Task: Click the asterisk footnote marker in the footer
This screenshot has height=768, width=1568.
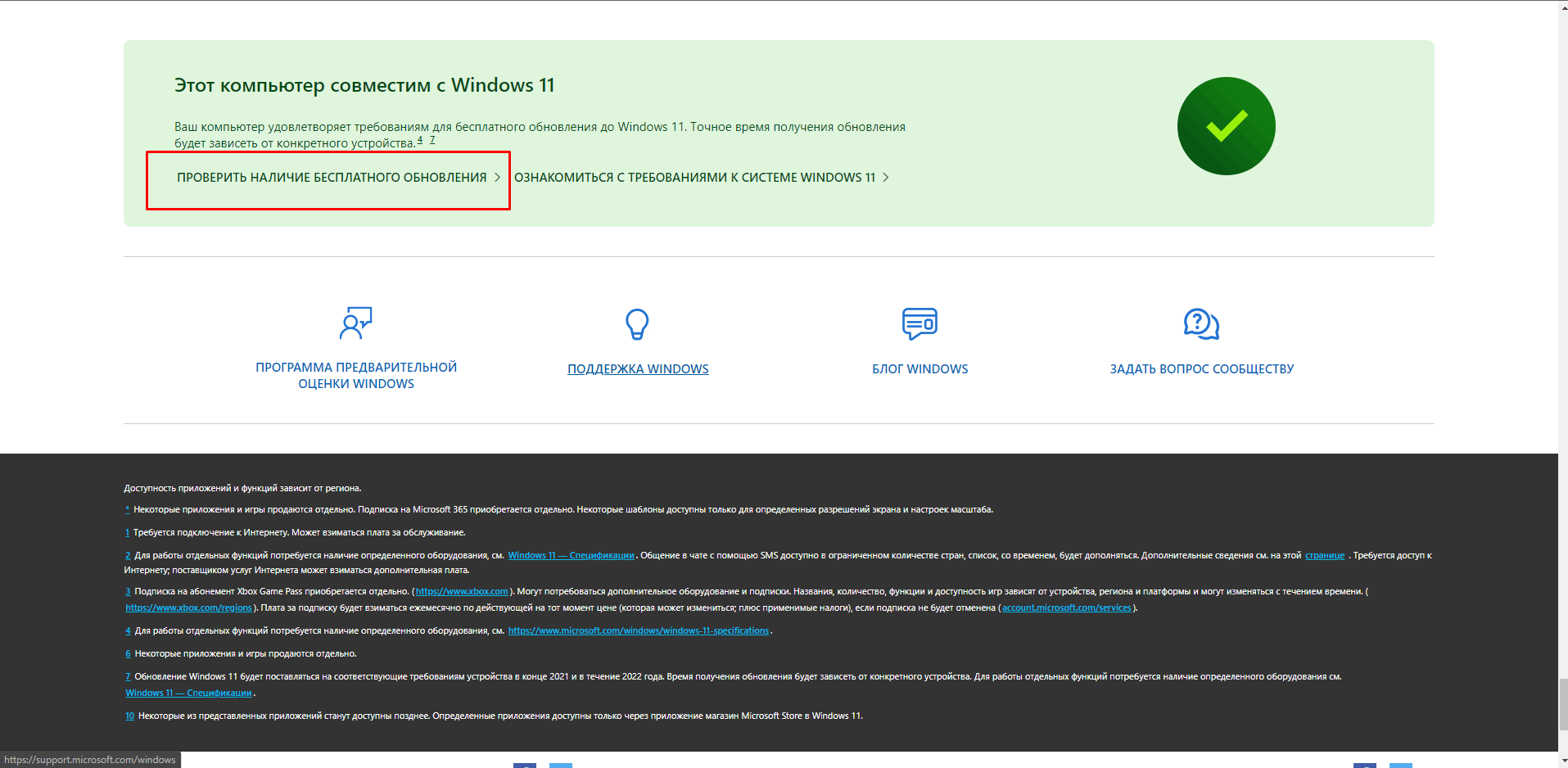Action: point(127,509)
